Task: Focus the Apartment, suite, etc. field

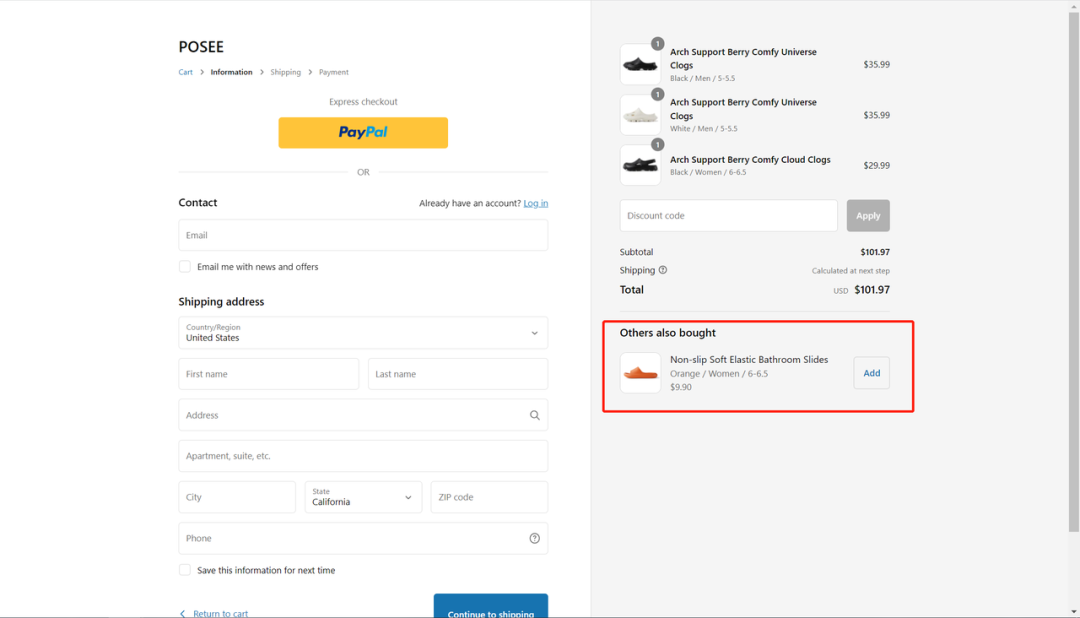Action: point(363,456)
